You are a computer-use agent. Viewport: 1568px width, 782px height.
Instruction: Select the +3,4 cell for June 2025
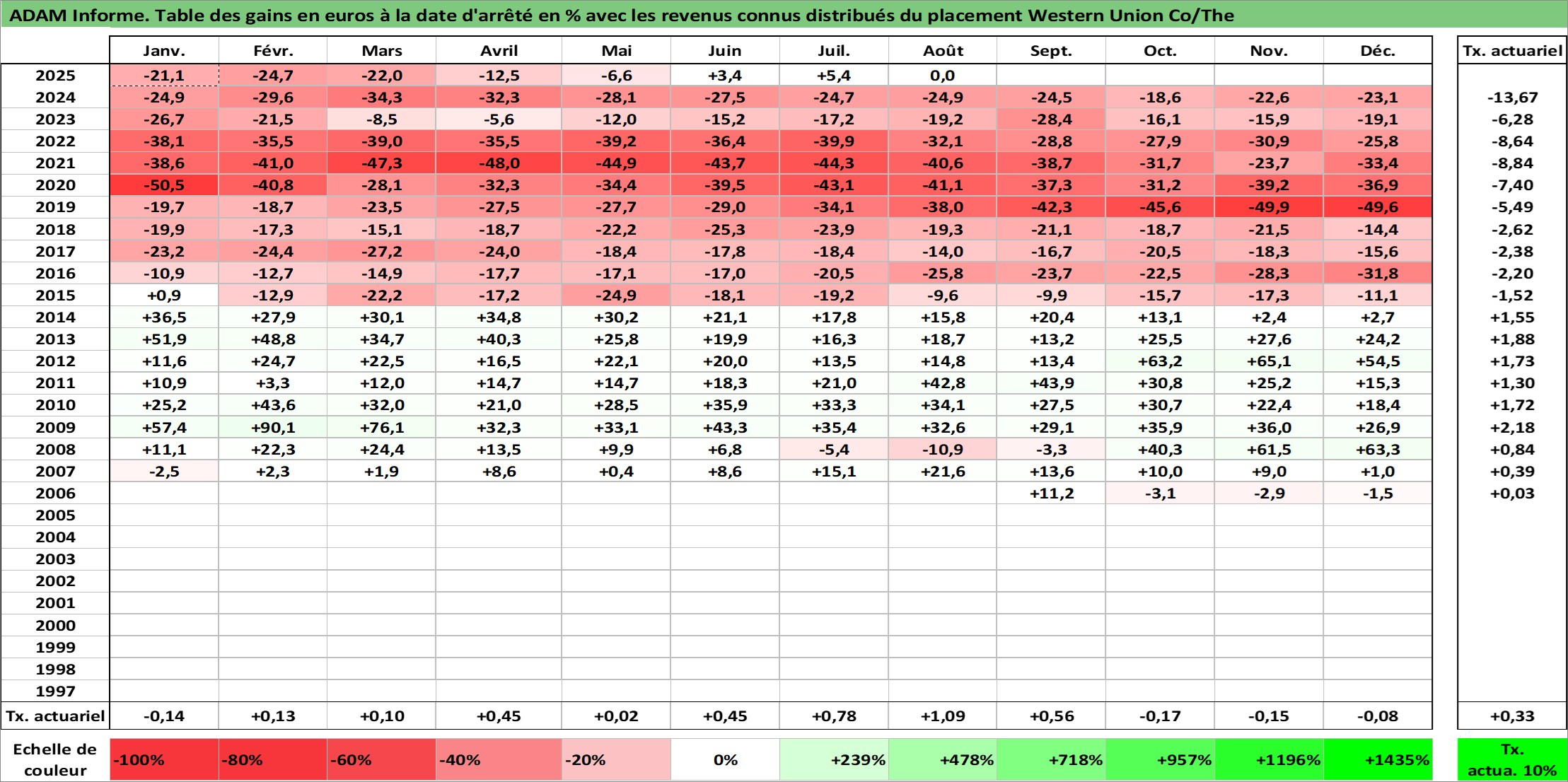click(725, 76)
